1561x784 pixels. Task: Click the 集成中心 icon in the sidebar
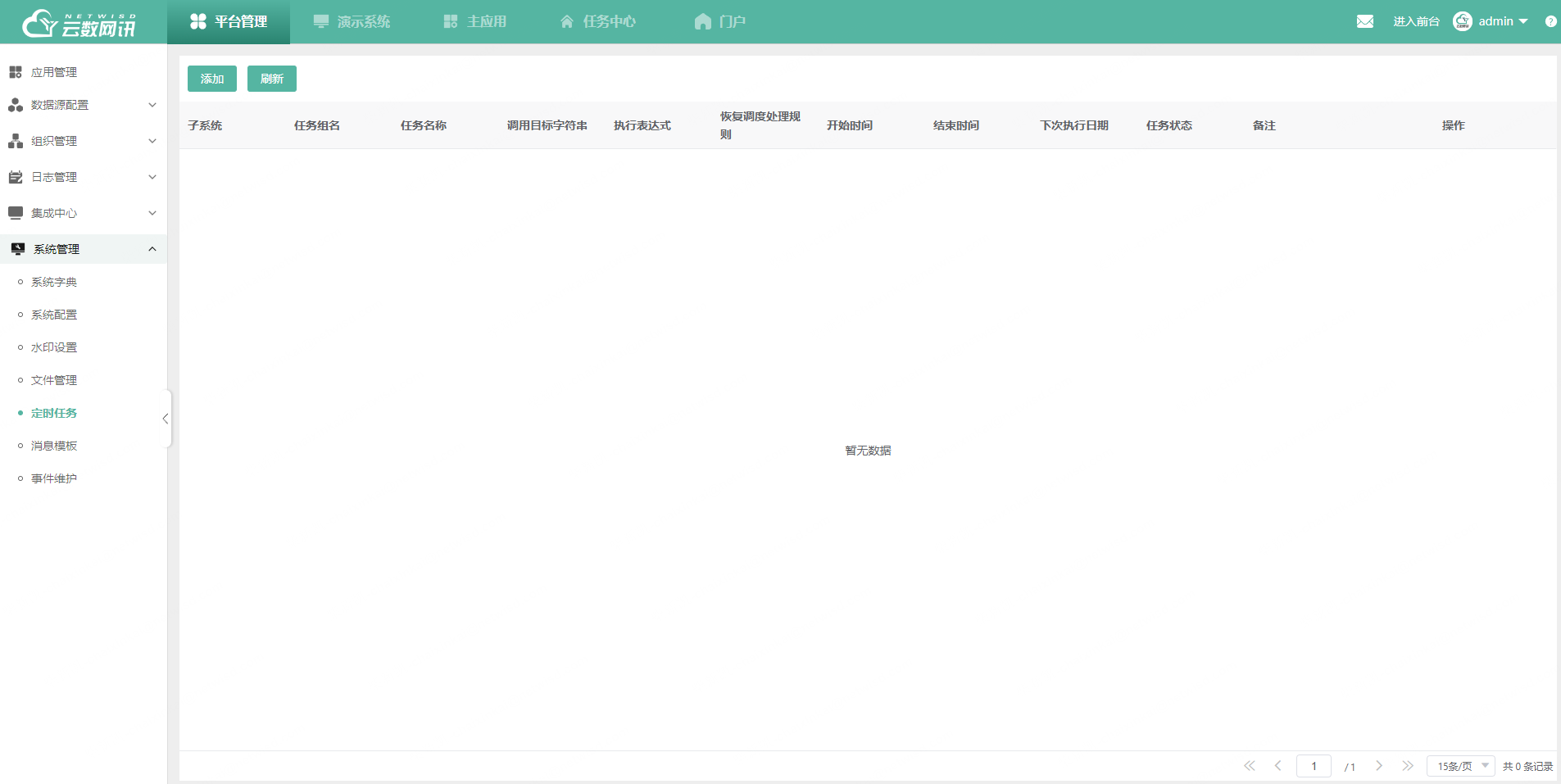pyautogui.click(x=16, y=212)
